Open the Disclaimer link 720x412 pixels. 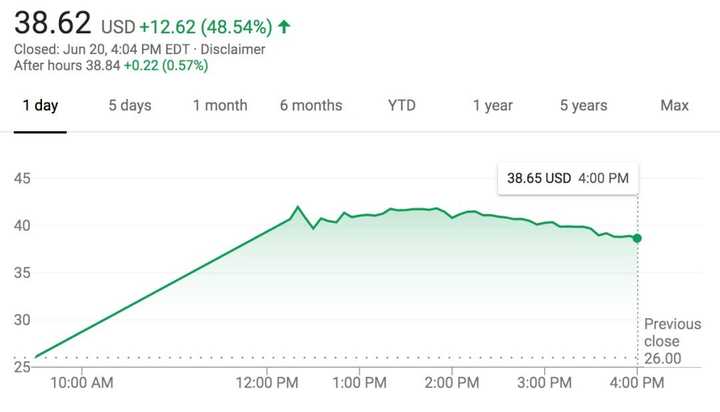click(x=238, y=48)
